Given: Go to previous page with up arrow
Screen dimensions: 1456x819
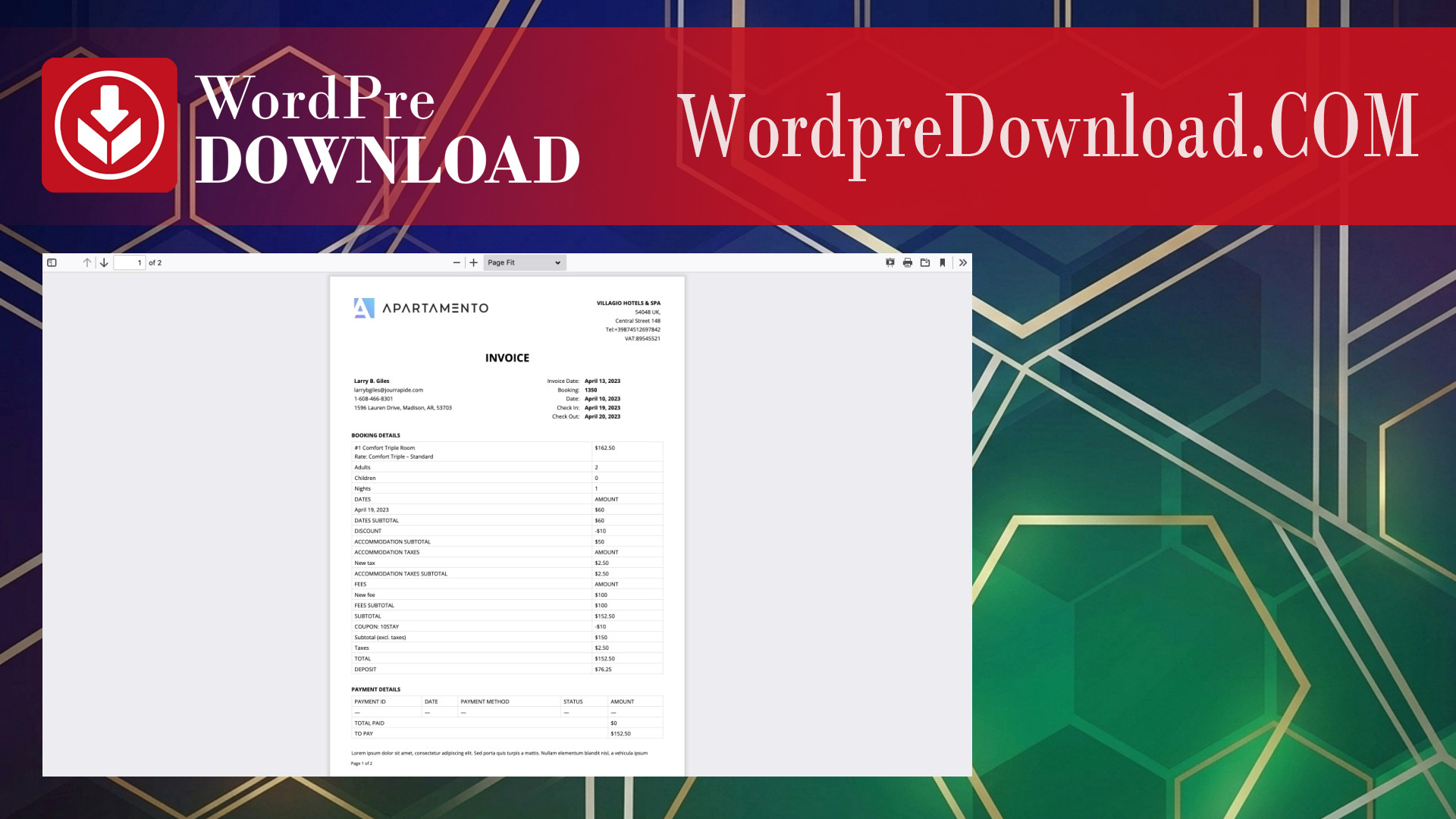Looking at the screenshot, I should pos(87,262).
